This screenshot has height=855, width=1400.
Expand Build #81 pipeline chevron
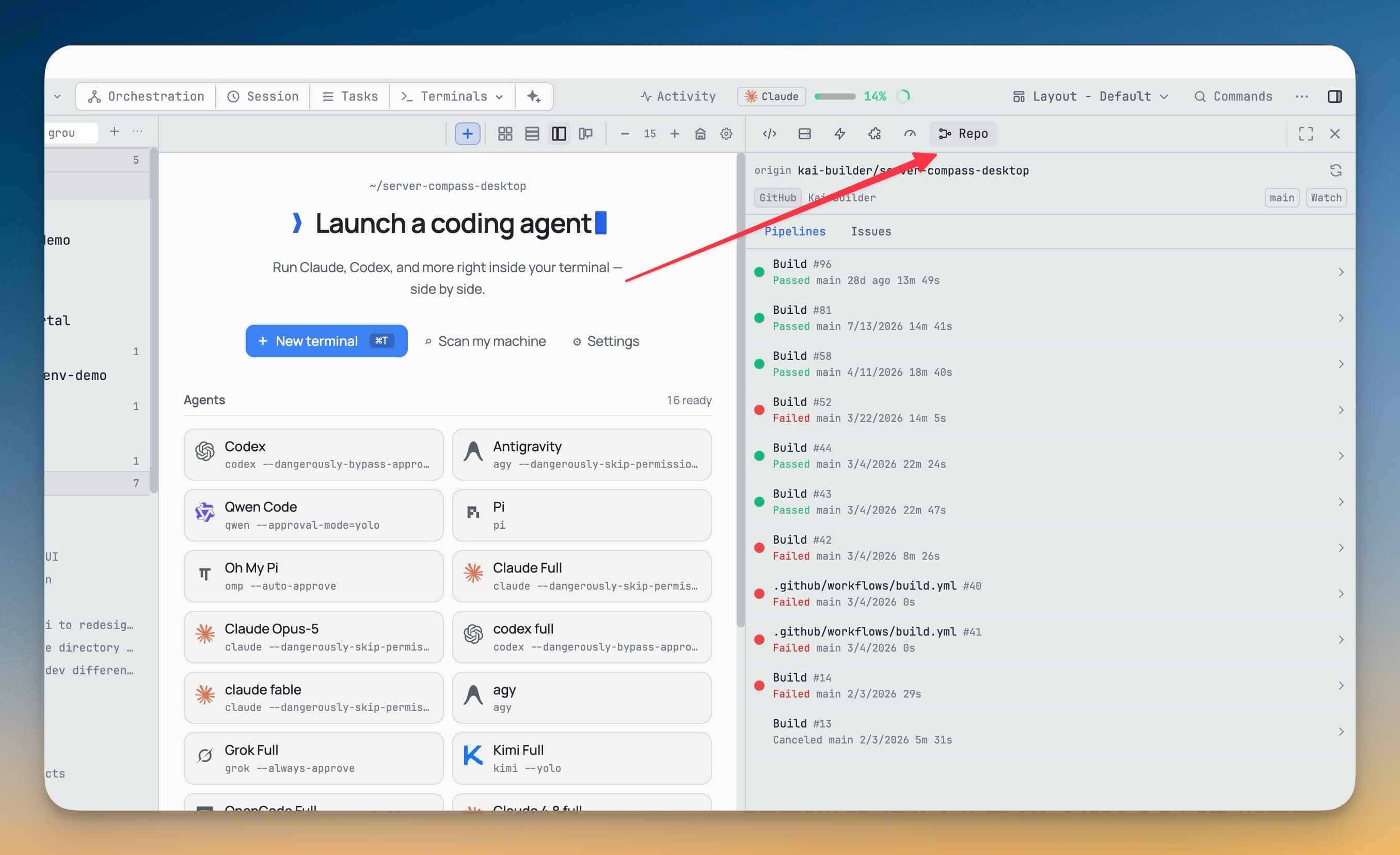click(1341, 318)
